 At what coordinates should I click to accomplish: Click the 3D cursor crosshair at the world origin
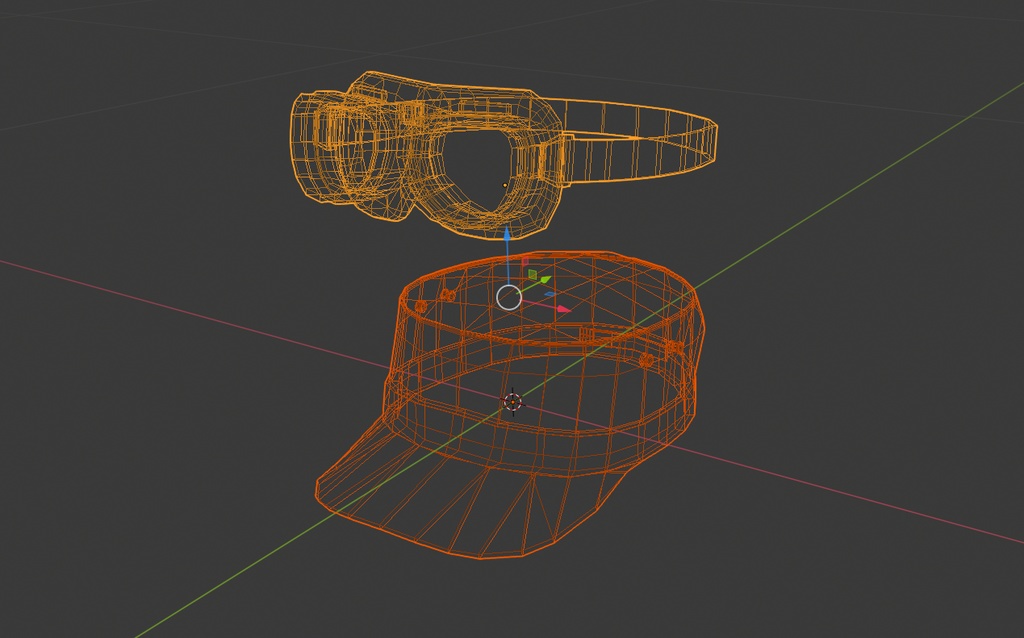pos(513,402)
